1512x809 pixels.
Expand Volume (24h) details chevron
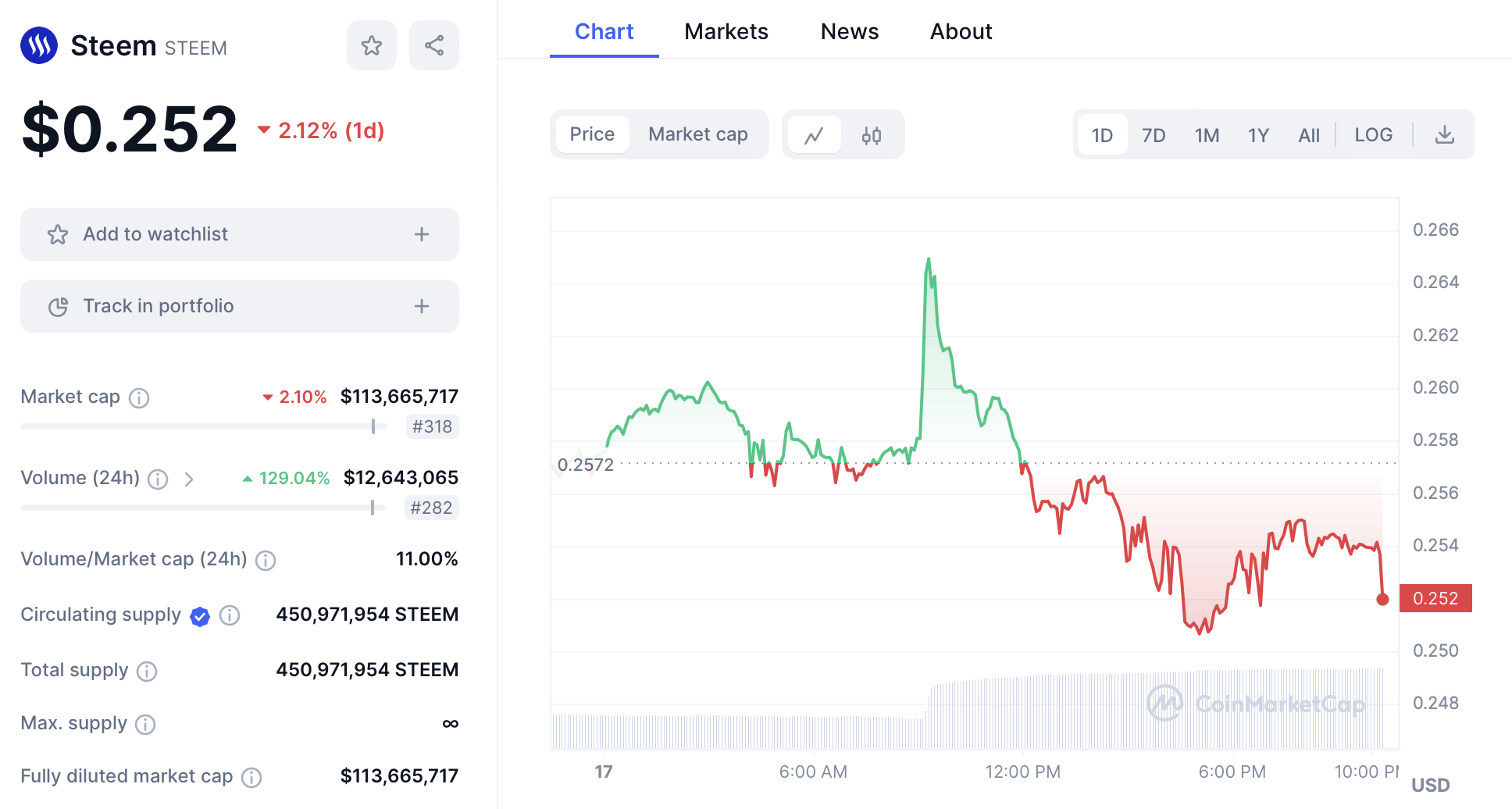point(189,479)
